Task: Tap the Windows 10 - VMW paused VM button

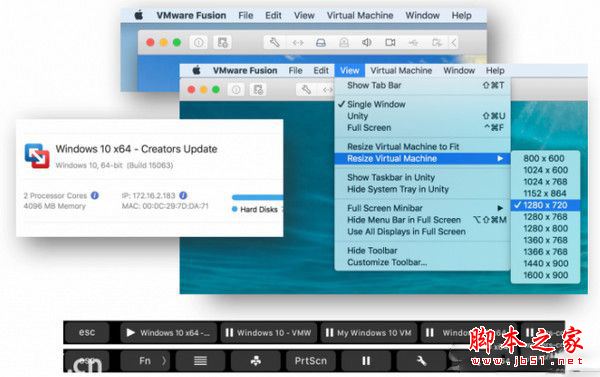Action: [x=269, y=333]
